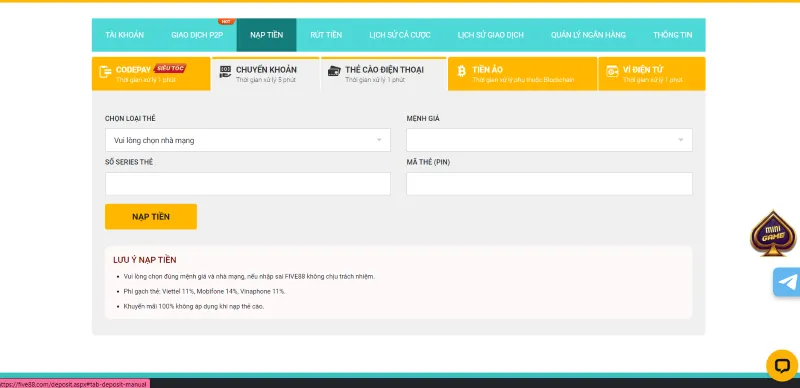
Task: Click the wallet icon on Ví Điện Tử tab
Action: pyautogui.click(x=612, y=71)
